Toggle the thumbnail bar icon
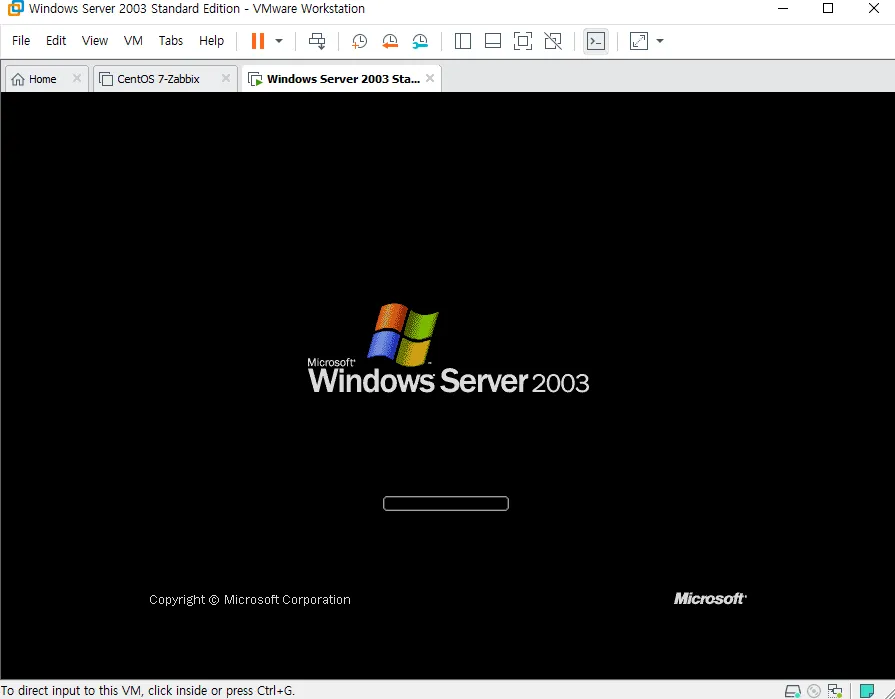 point(493,41)
